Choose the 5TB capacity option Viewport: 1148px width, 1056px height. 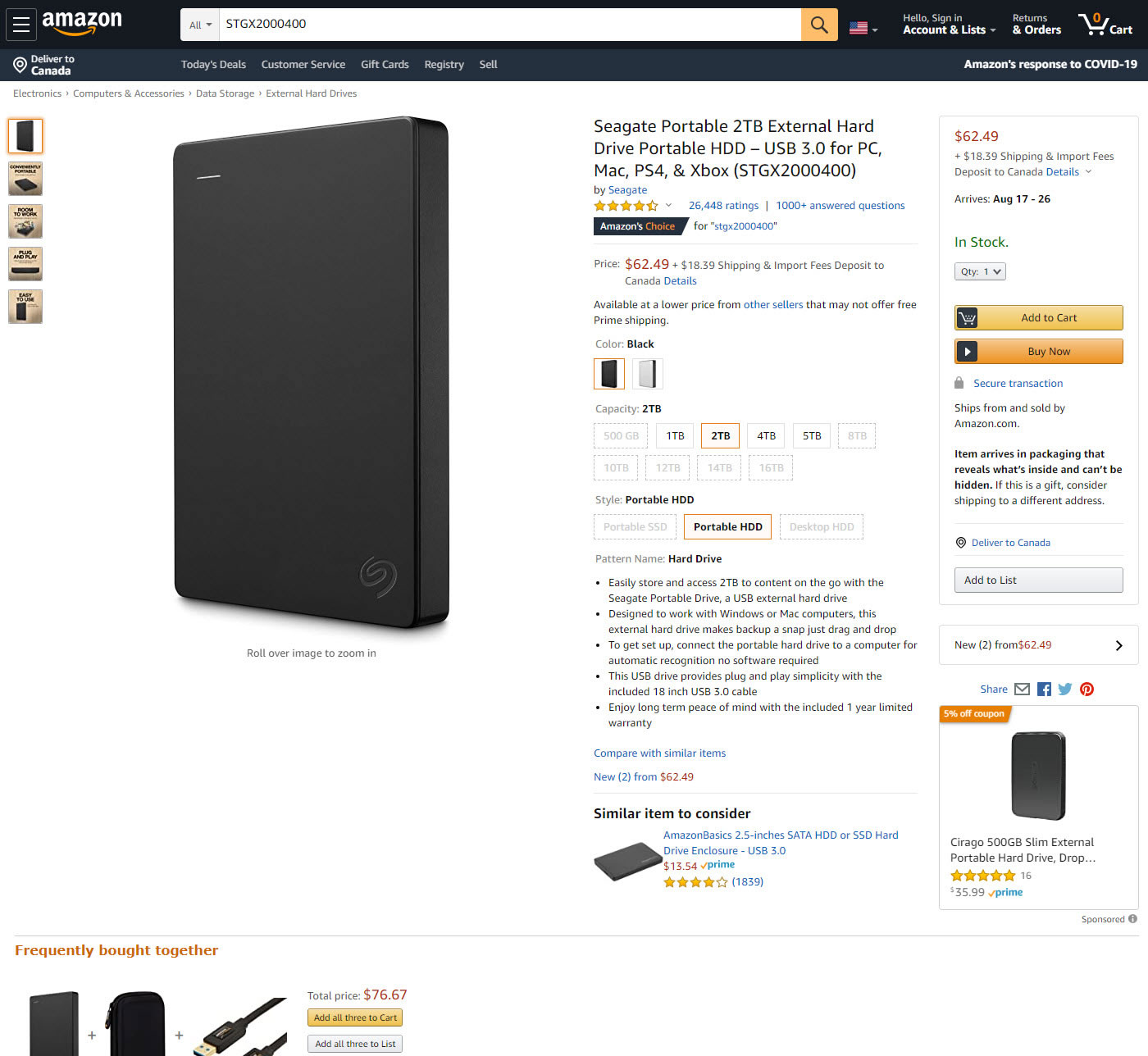(x=812, y=436)
